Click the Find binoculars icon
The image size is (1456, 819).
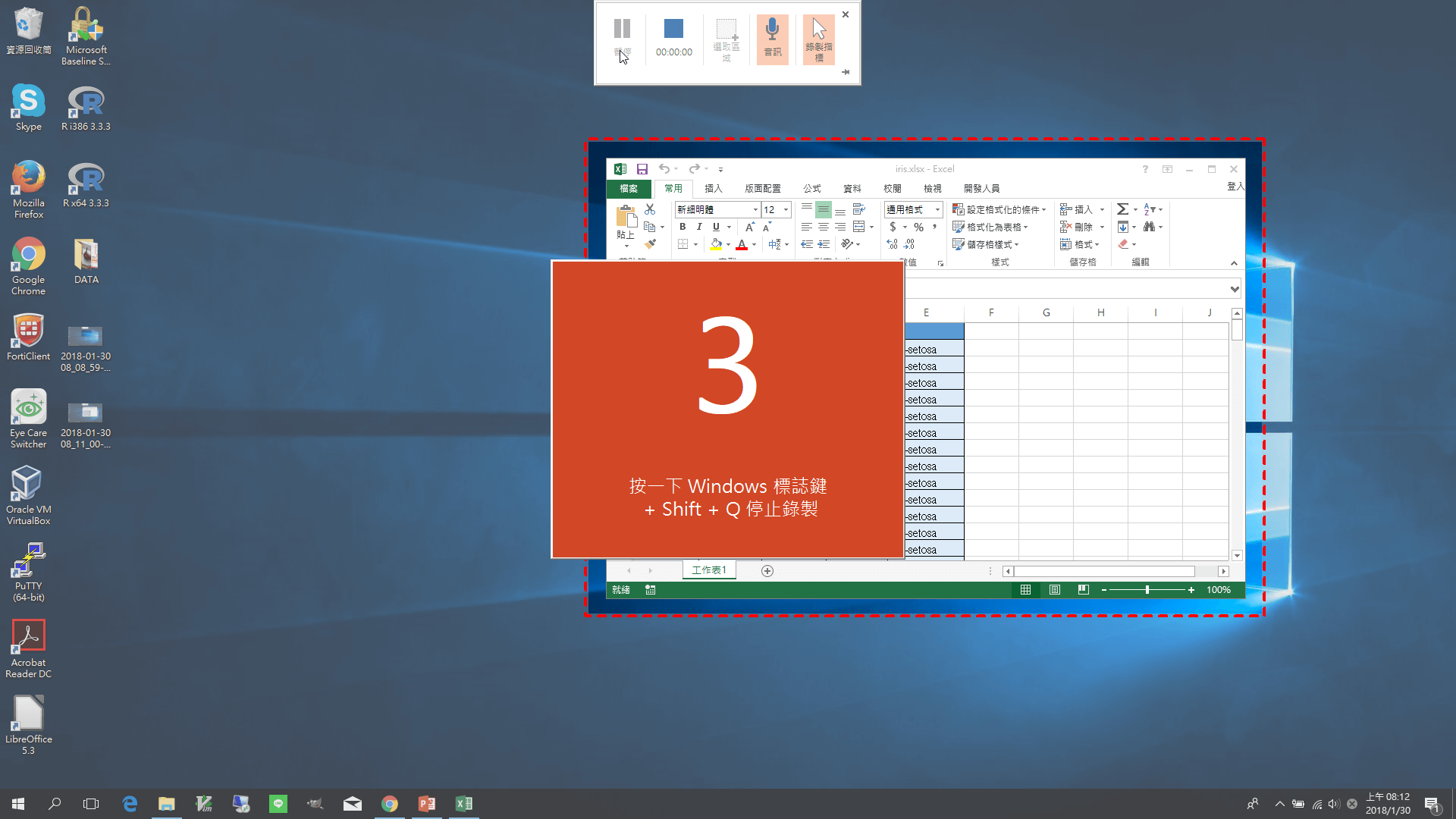pos(1150,227)
